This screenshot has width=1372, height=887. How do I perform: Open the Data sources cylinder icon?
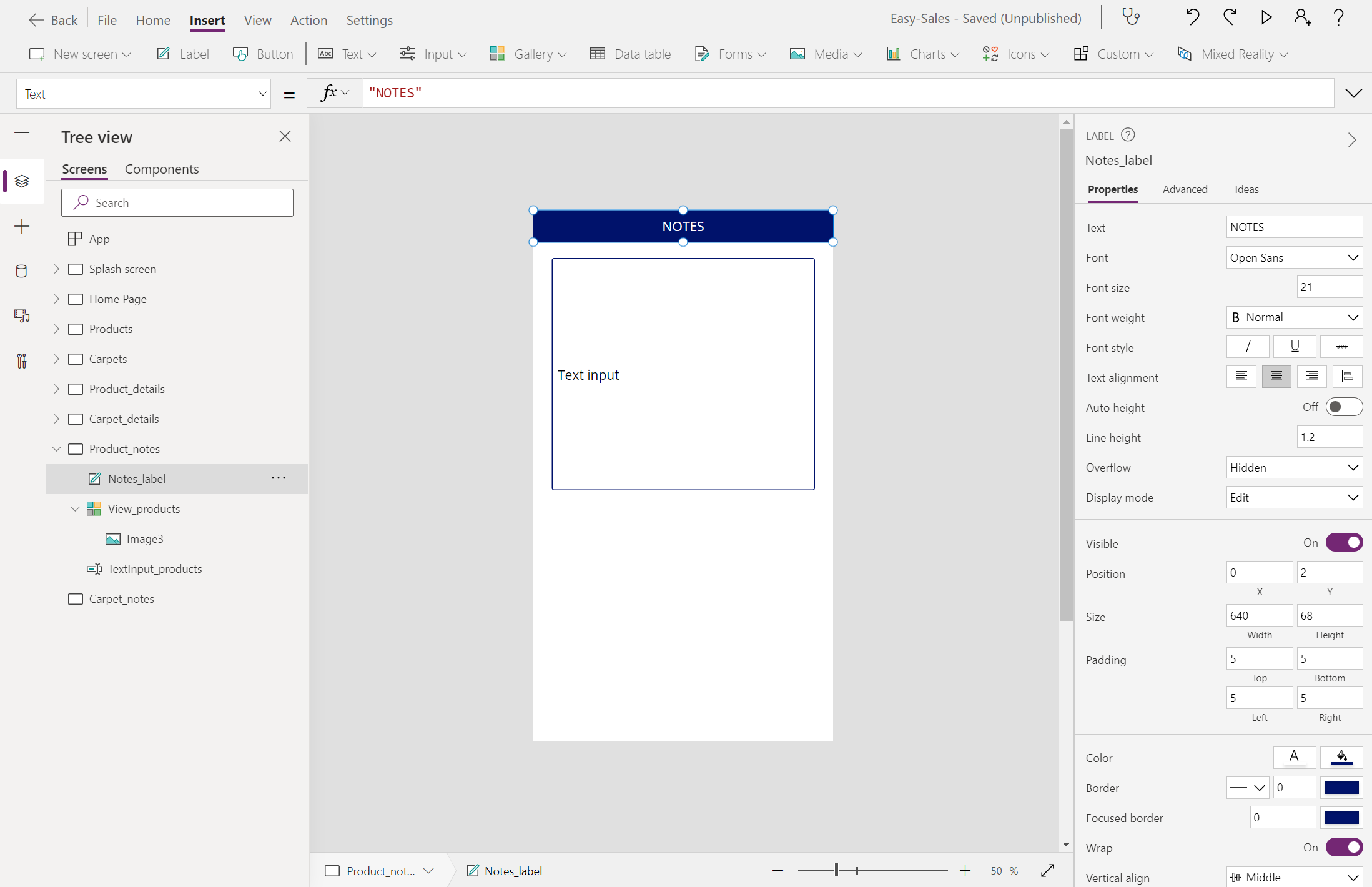(22, 271)
